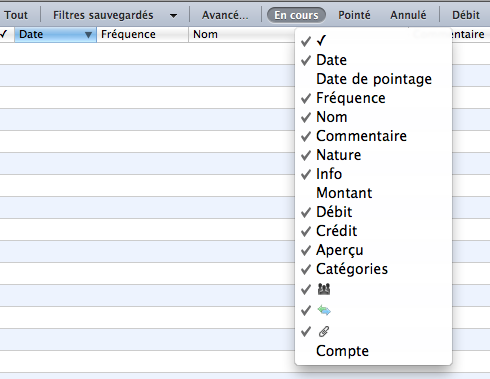Click the checkmark column header
The height and width of the screenshot is (379, 490).
[4, 34]
